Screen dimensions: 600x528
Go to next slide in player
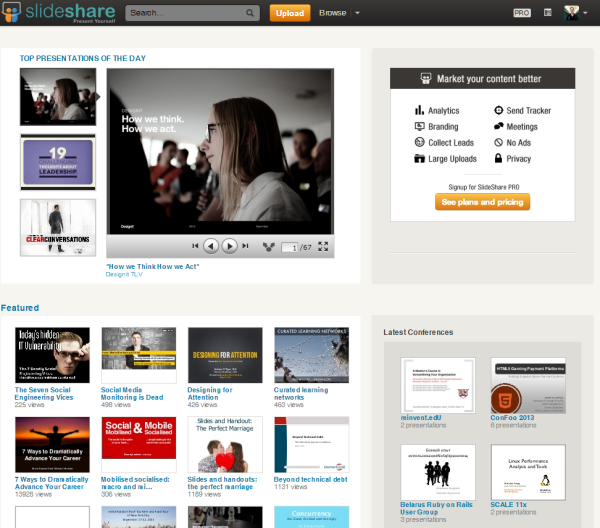tap(229, 246)
